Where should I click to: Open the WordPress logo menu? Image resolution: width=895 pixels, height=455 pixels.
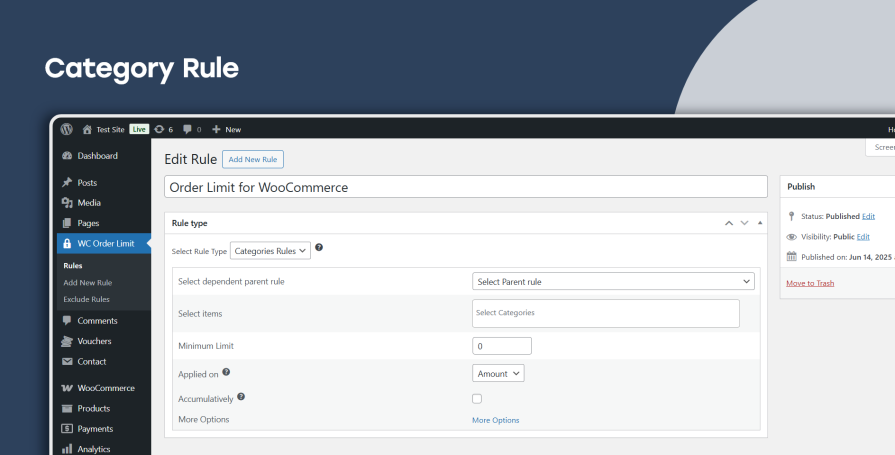pyautogui.click(x=67, y=130)
